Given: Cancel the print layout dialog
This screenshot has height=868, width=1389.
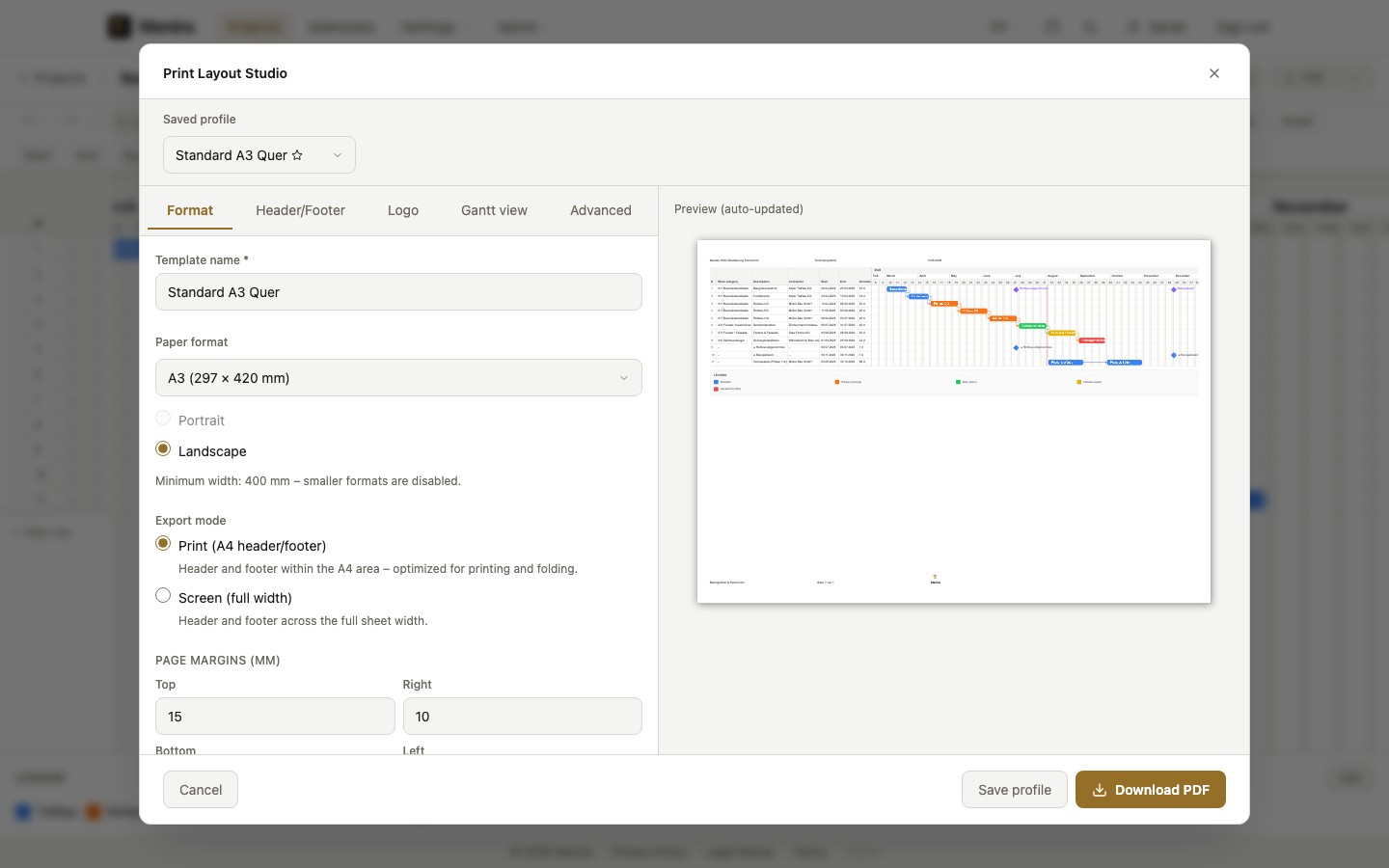Looking at the screenshot, I should click(x=201, y=790).
